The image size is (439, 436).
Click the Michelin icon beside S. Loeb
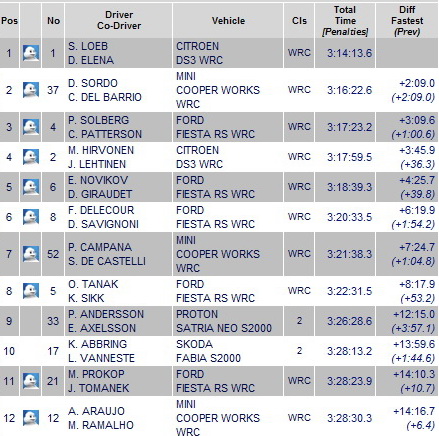(31, 53)
